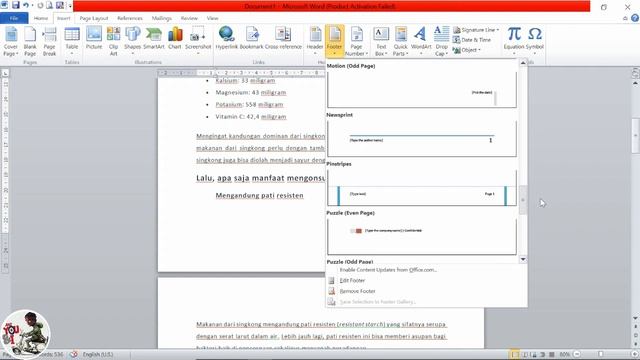Viewport: 640px width, 360px height.
Task: Choose the Newsprint footer style
Action: [x=422, y=139]
